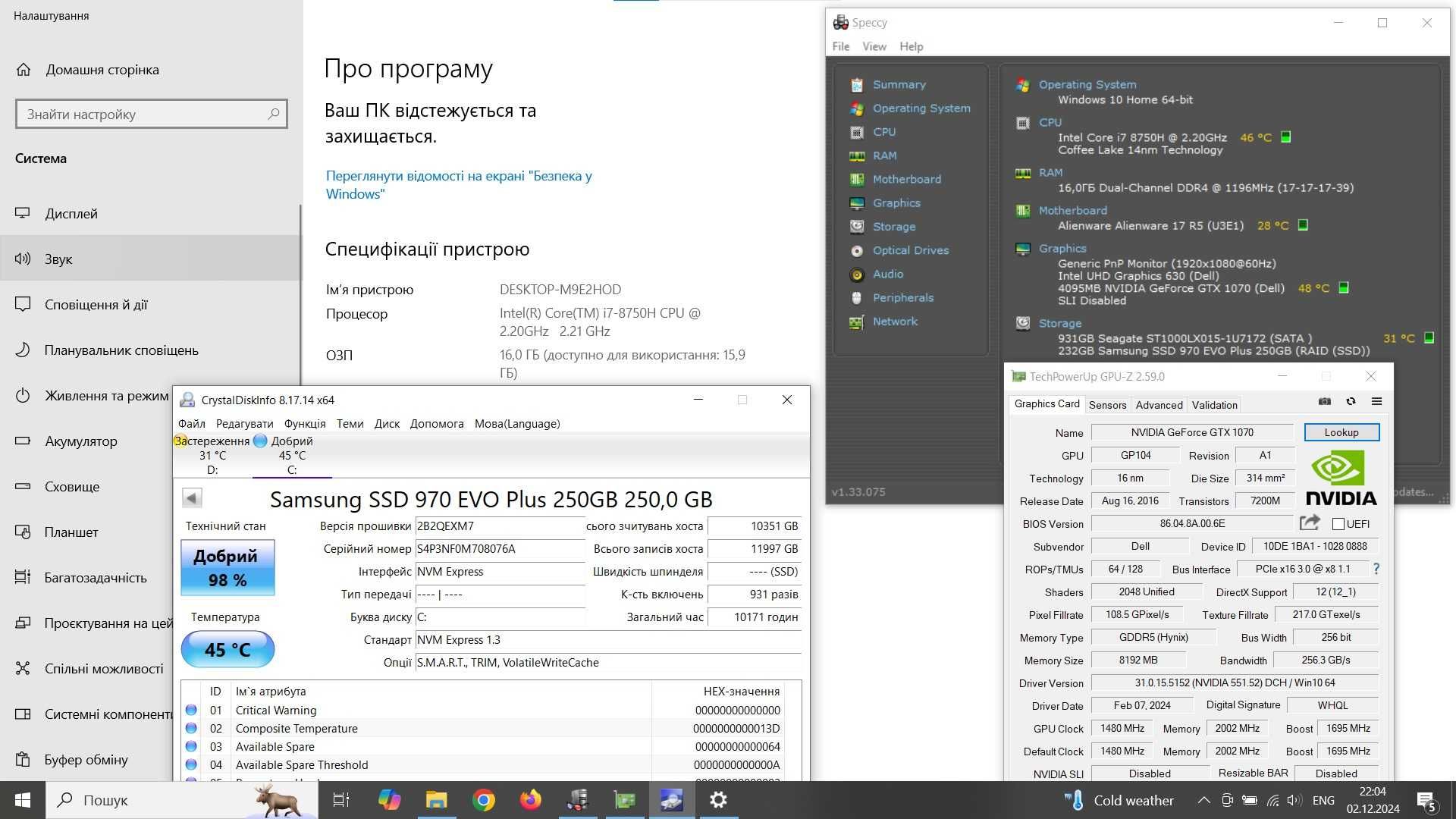Click the GPU Name field in GPU-Z
This screenshot has width=1456, height=819.
coord(1192,432)
